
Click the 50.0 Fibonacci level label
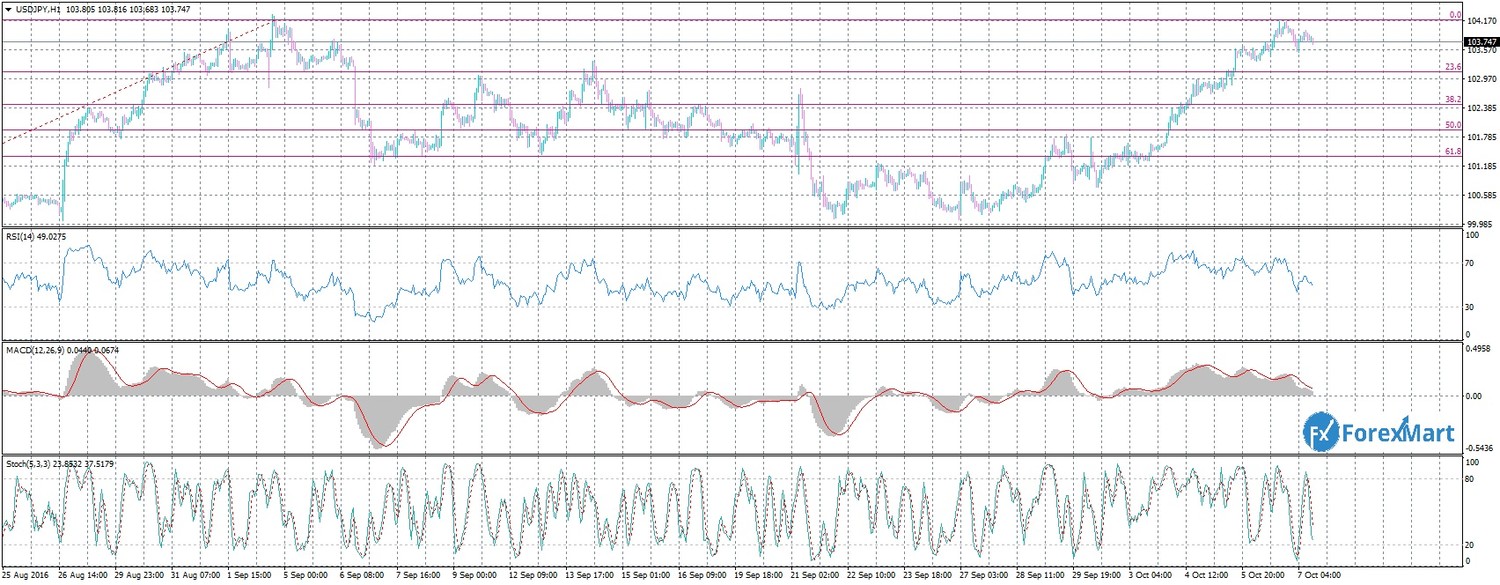pos(1454,126)
